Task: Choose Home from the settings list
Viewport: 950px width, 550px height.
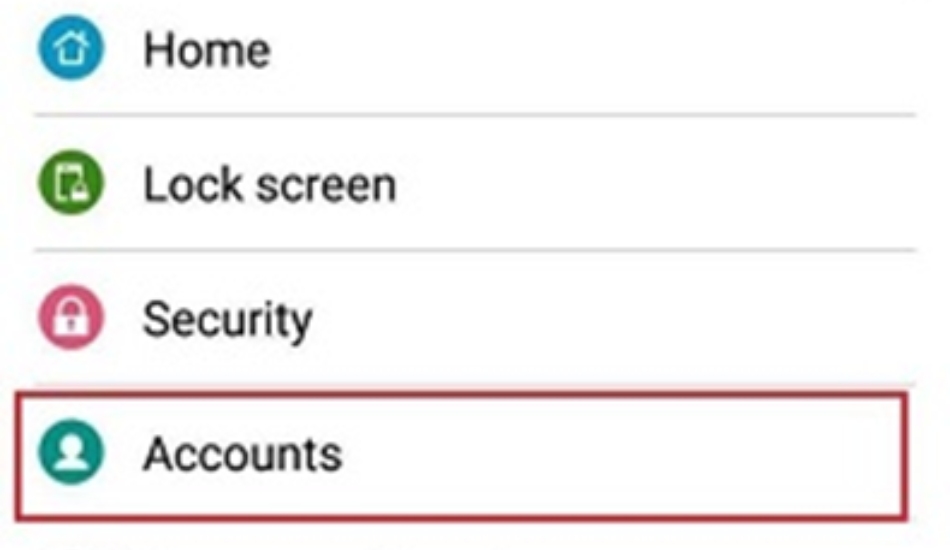Action: pyautogui.click(x=475, y=56)
